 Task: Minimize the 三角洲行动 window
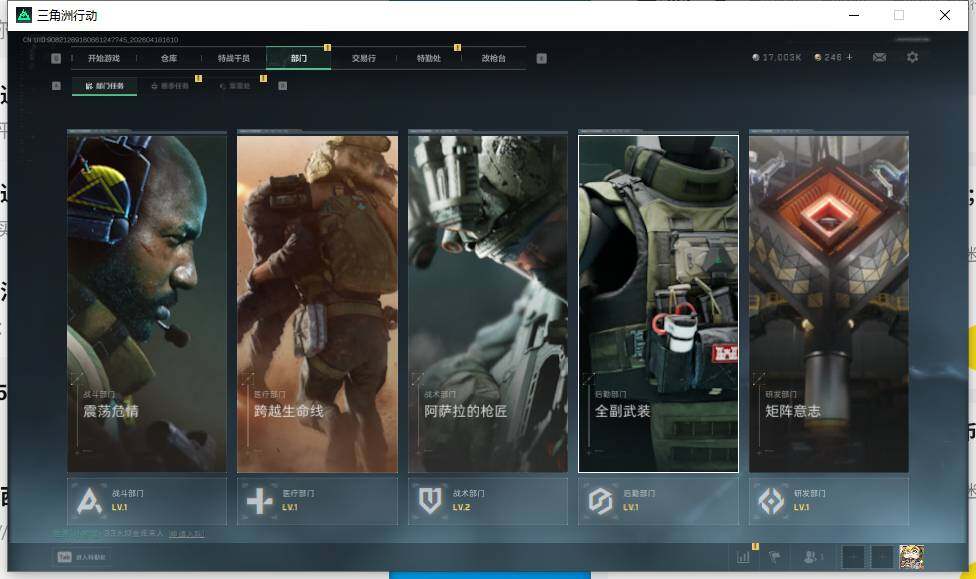[854, 15]
